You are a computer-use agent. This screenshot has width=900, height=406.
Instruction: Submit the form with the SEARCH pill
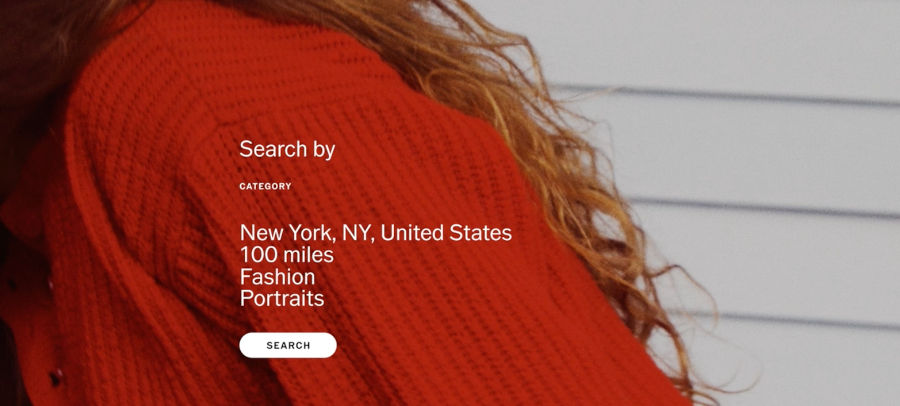click(288, 345)
